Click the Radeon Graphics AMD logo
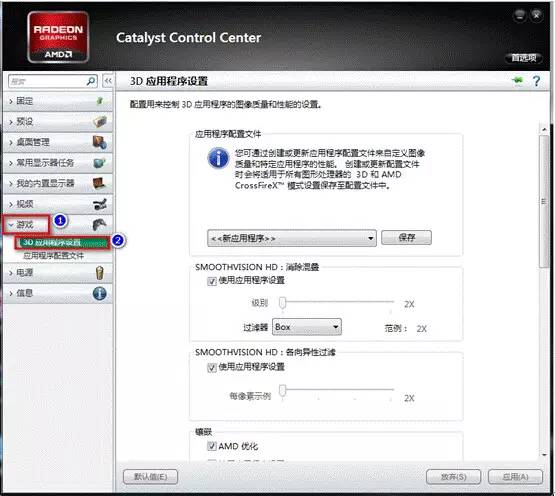Viewport: 555px width, 496px height. [58, 37]
